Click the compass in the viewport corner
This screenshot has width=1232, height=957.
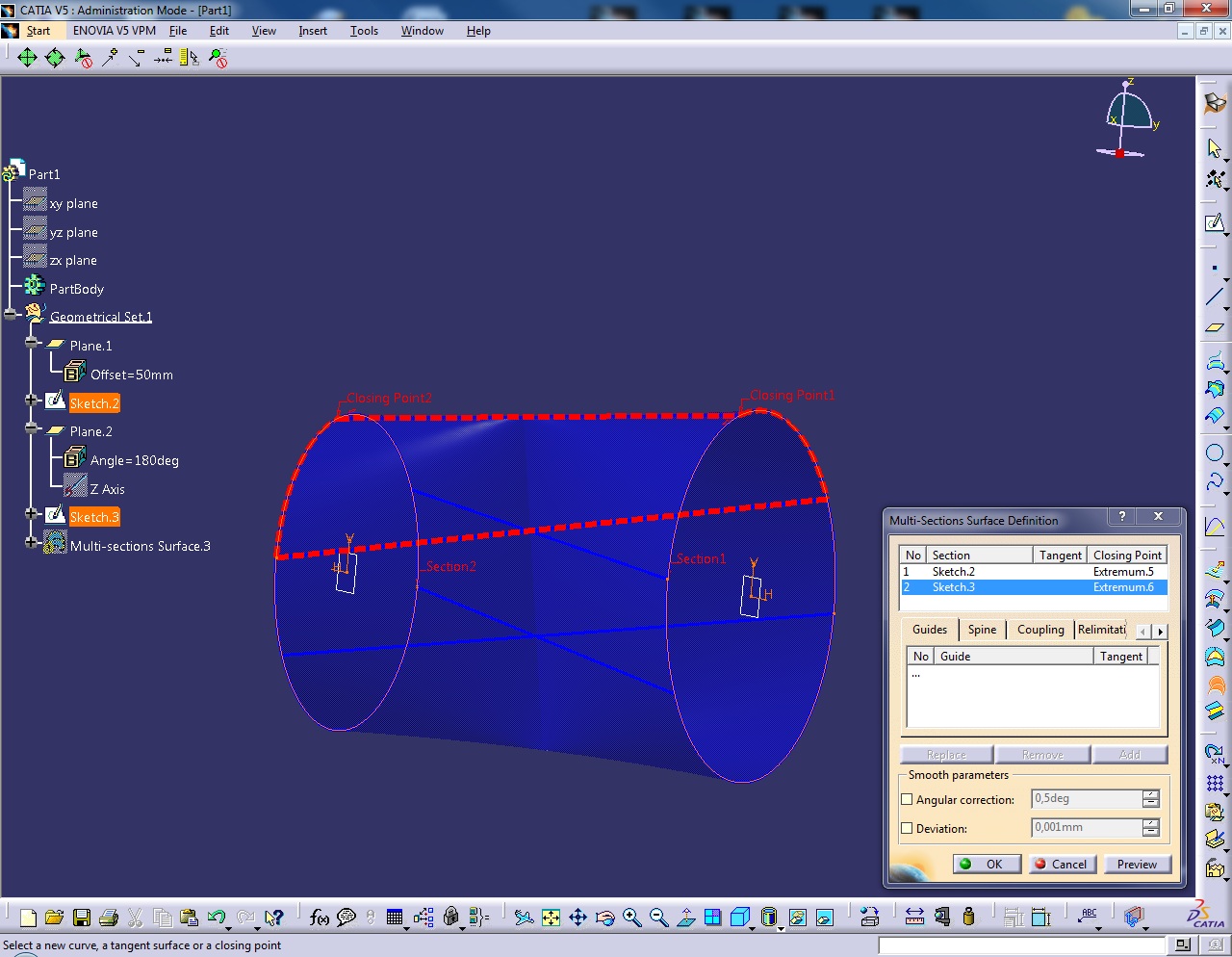pyautogui.click(x=1127, y=118)
